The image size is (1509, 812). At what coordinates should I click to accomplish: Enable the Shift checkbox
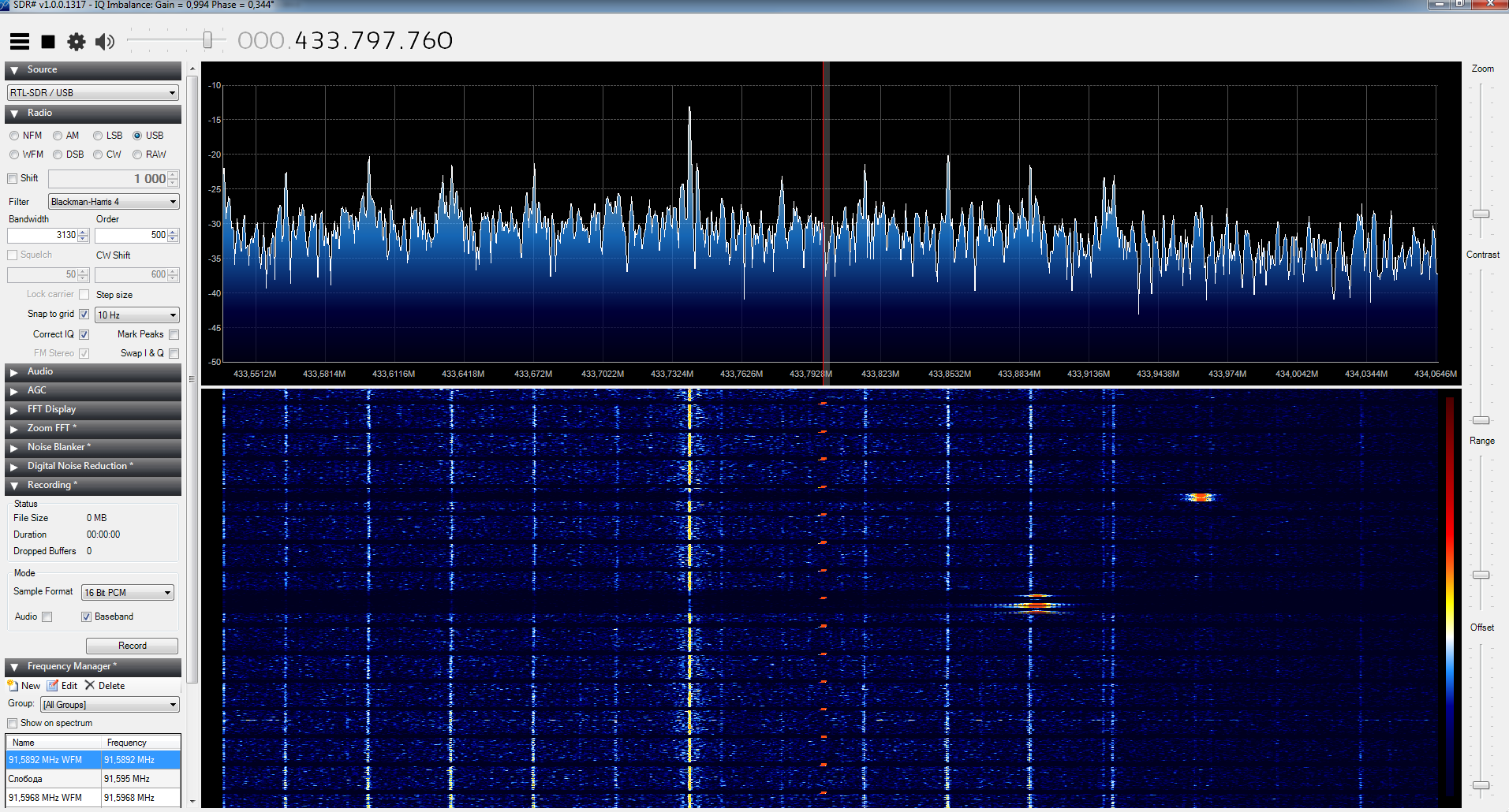point(13,179)
